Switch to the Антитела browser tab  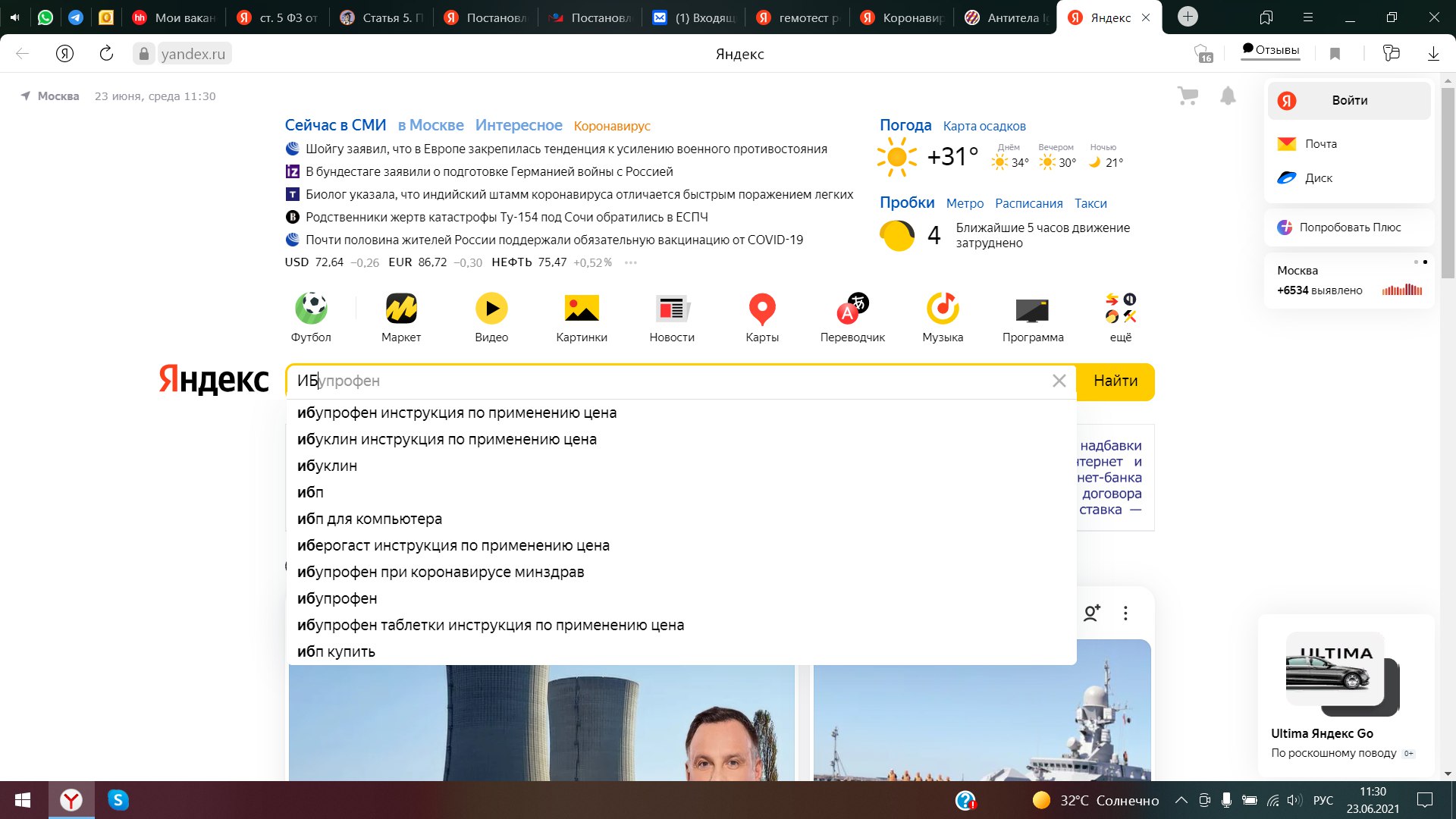point(1006,17)
